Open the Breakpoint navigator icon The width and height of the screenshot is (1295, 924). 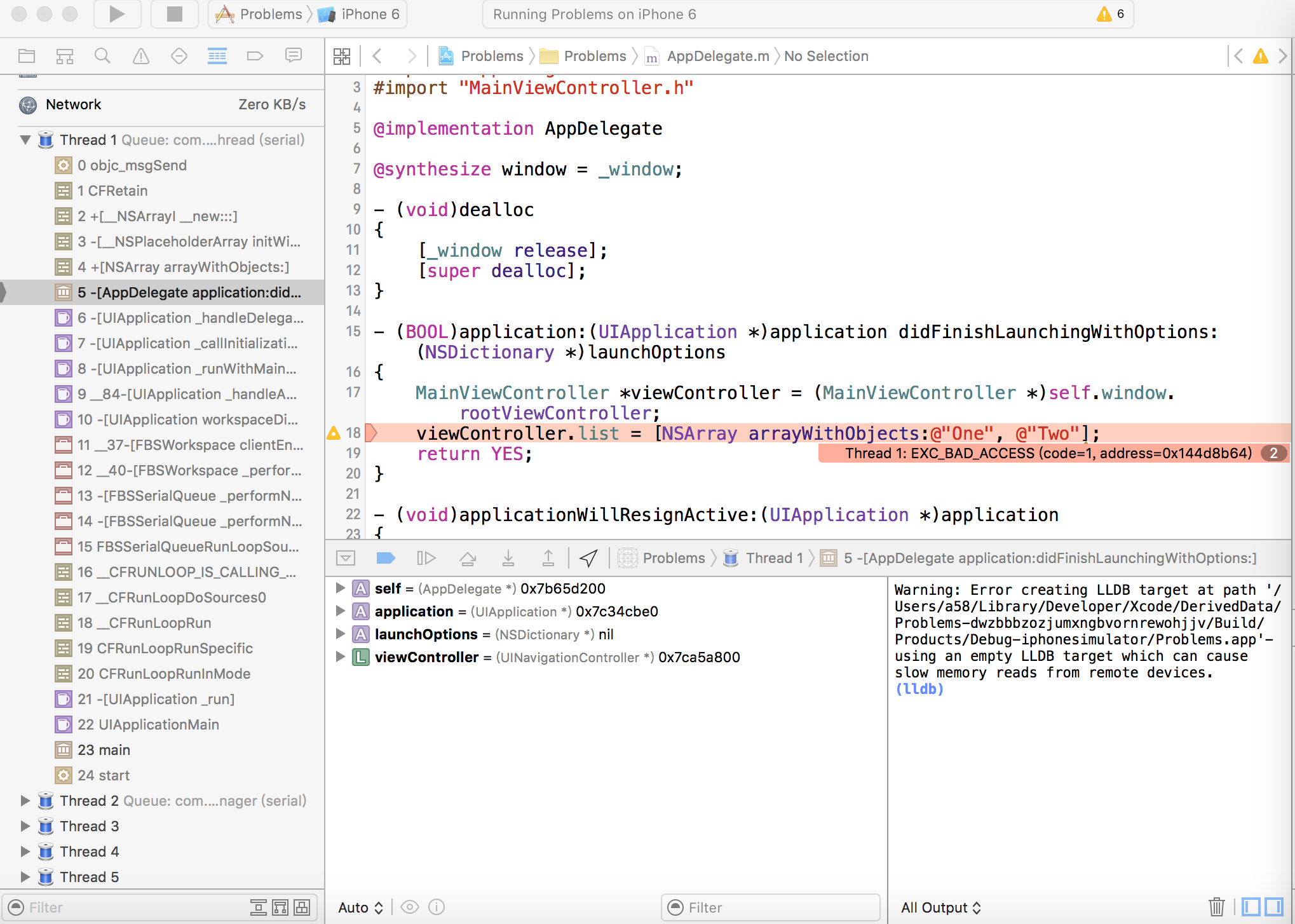255,56
